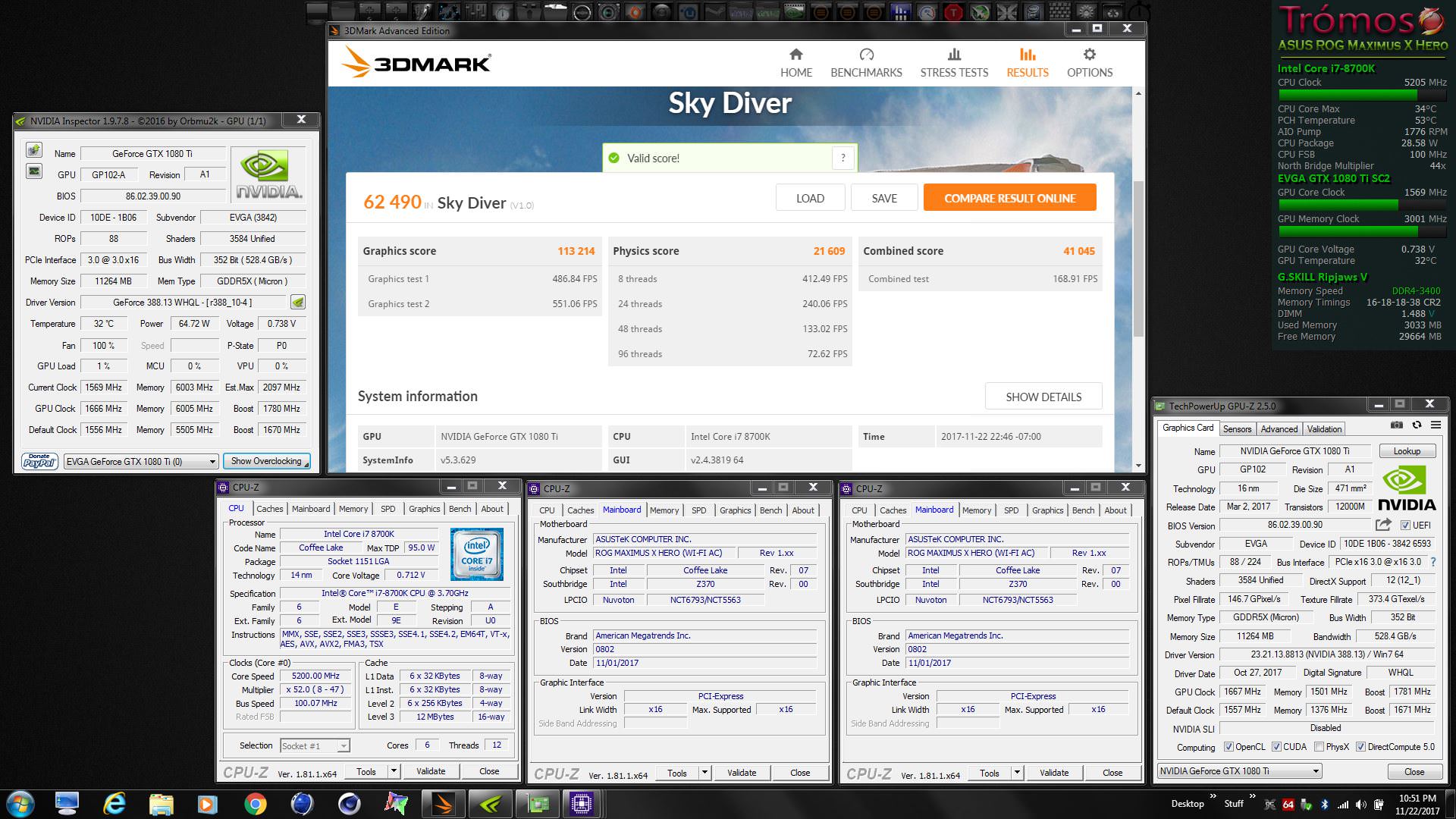Switch to Validation tab in GPU-Z
The image size is (1456, 819).
pyautogui.click(x=1324, y=429)
